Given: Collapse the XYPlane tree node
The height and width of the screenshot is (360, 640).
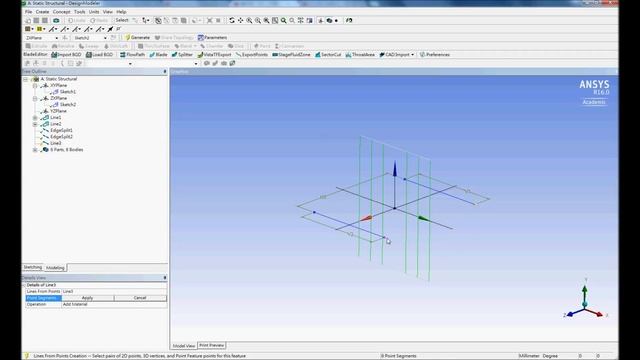Looking at the screenshot, I should tap(35, 86).
